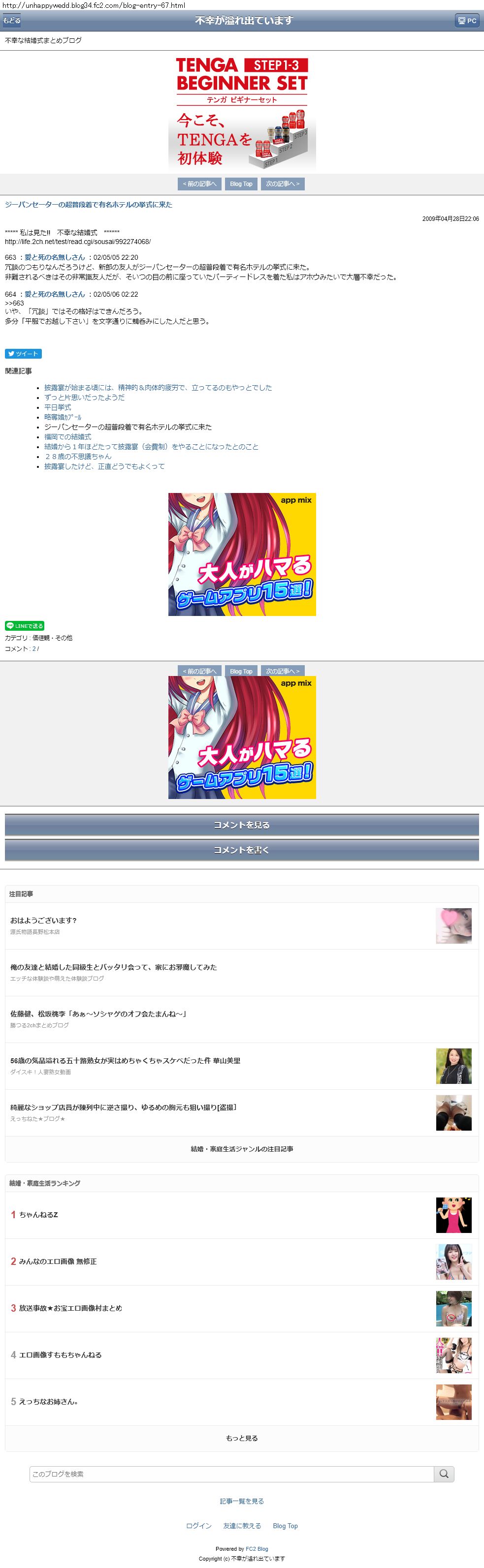Click the ログイン link in the footer
The height and width of the screenshot is (1568, 484).
[198, 1525]
